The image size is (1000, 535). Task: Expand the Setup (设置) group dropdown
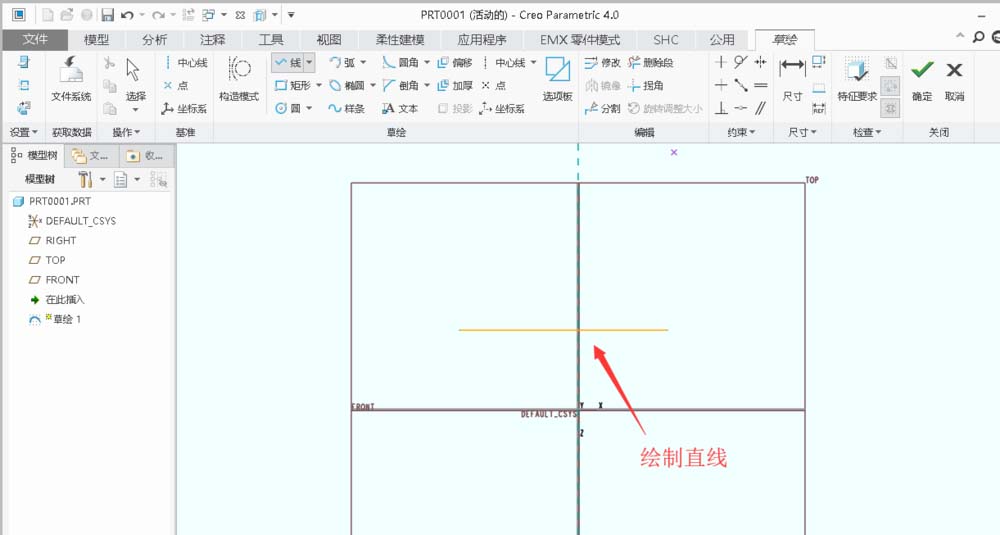tap(24, 132)
